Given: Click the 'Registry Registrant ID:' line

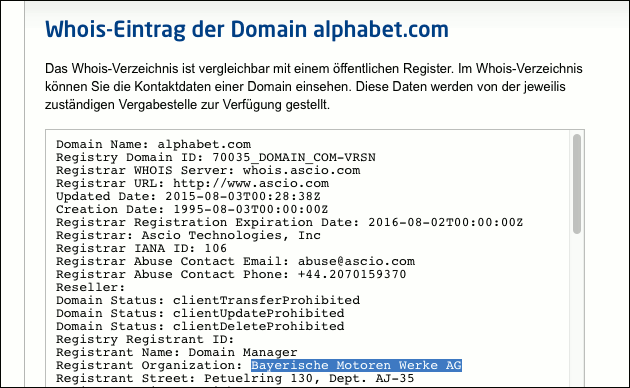Looking at the screenshot, I should (145, 339).
